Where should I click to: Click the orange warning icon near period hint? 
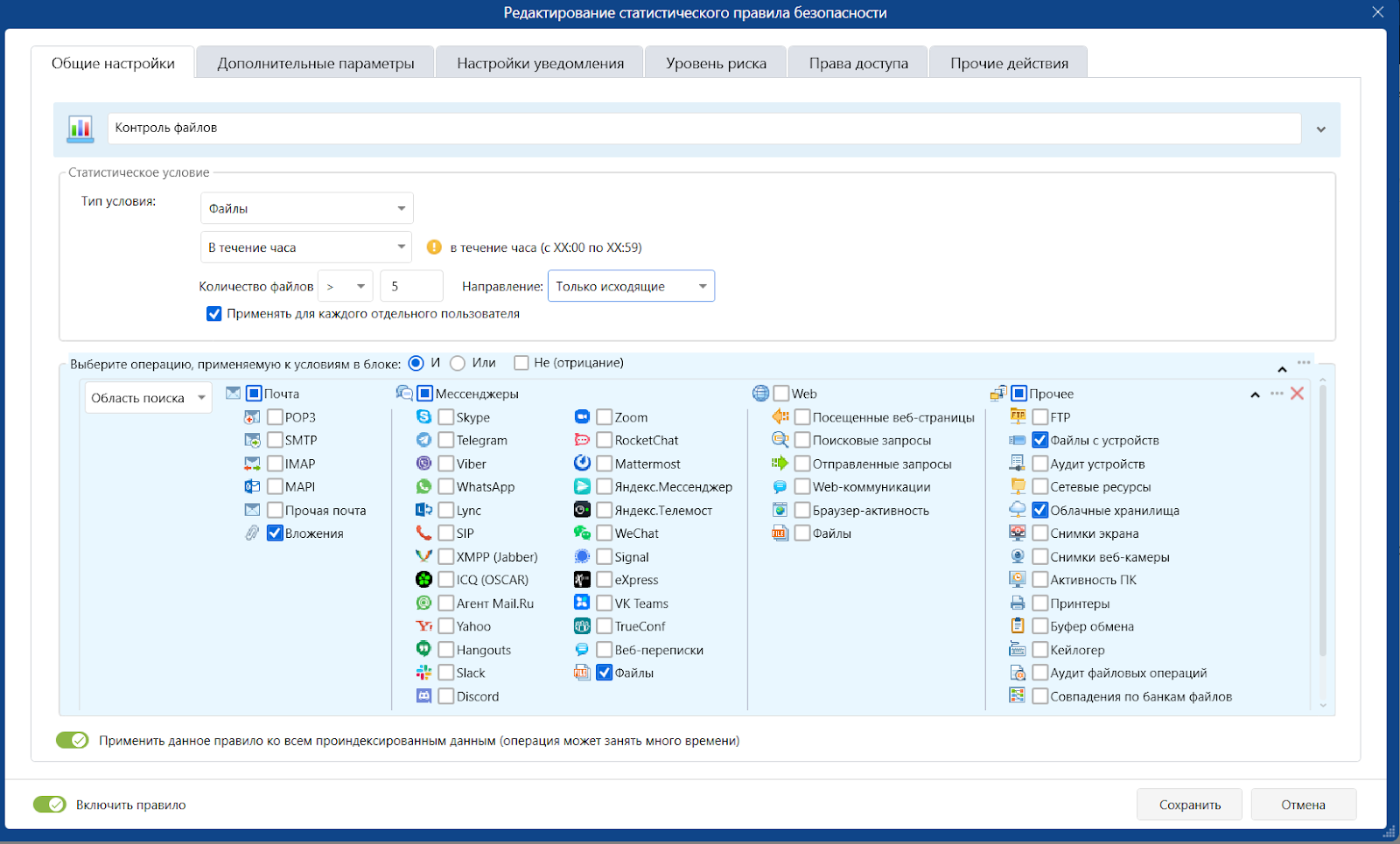434,248
